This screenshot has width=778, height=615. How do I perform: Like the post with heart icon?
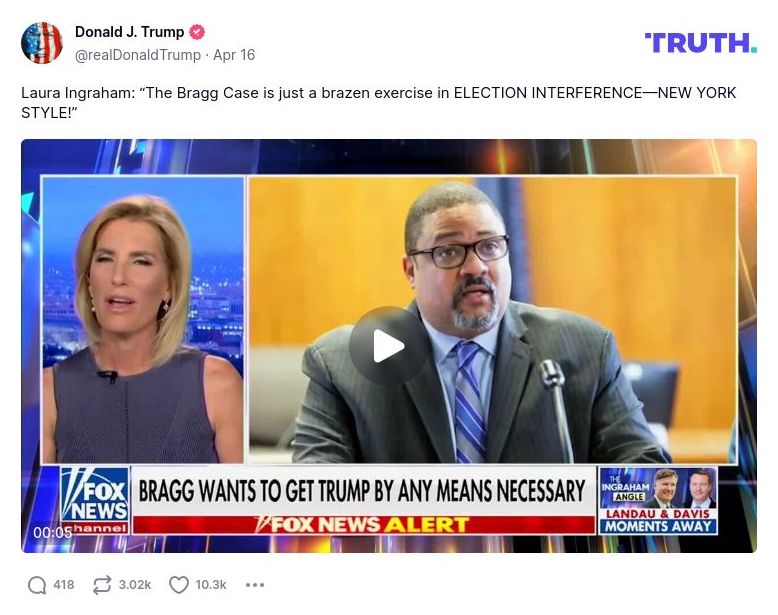(x=179, y=585)
